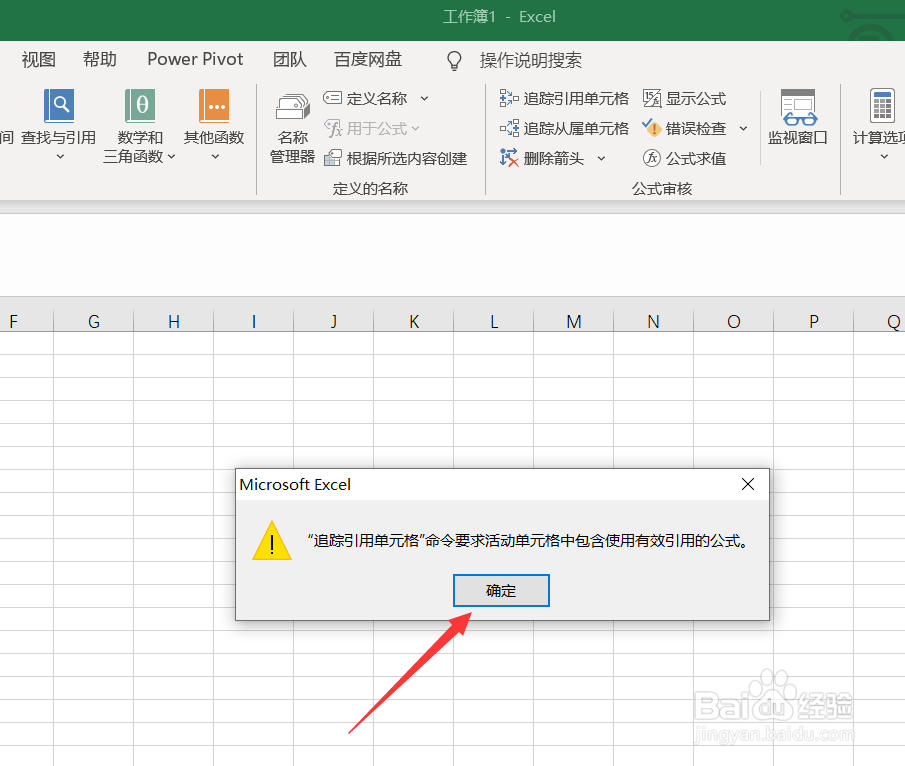Viewport: 905px width, 766px height.
Task: Select column M header
Action: 574,321
